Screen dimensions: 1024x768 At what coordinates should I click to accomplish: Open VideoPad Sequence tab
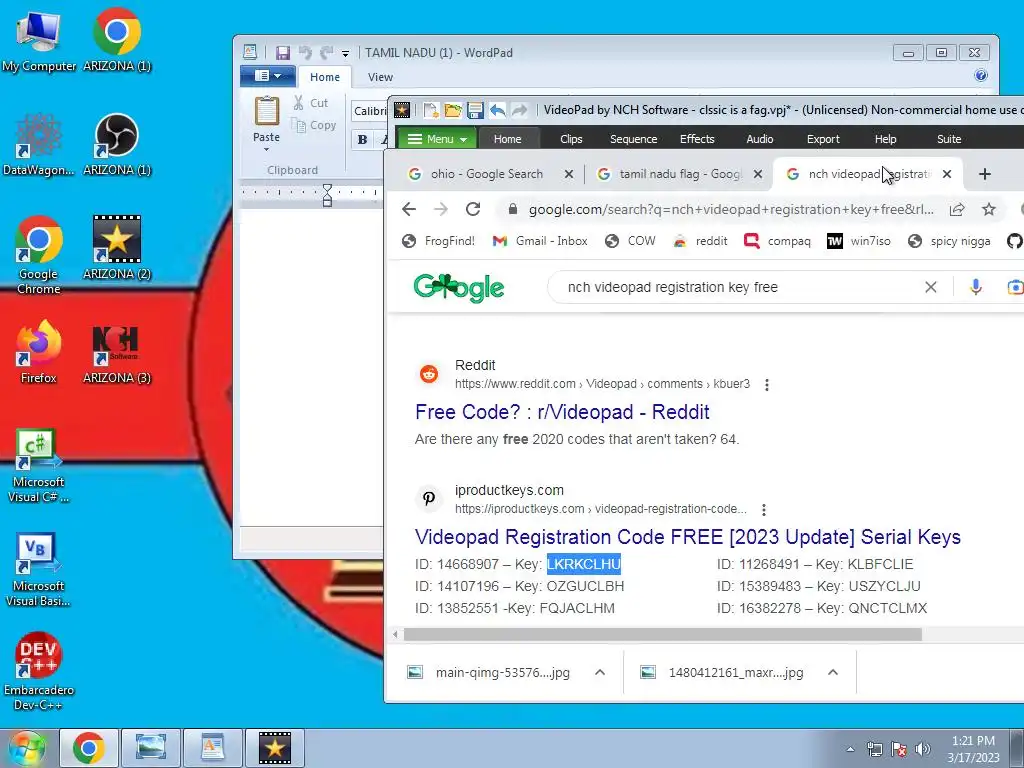633,139
